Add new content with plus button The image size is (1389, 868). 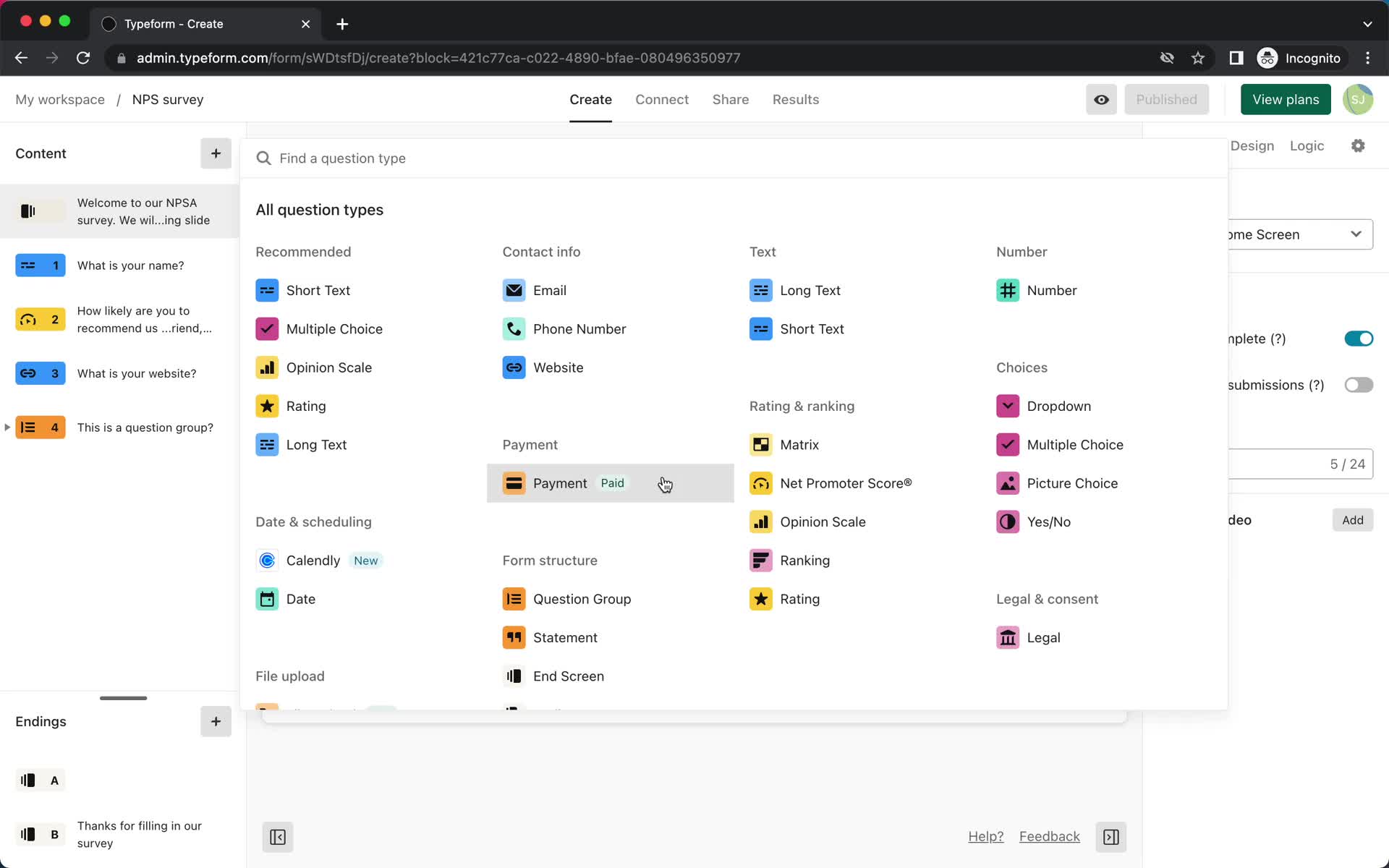(216, 153)
